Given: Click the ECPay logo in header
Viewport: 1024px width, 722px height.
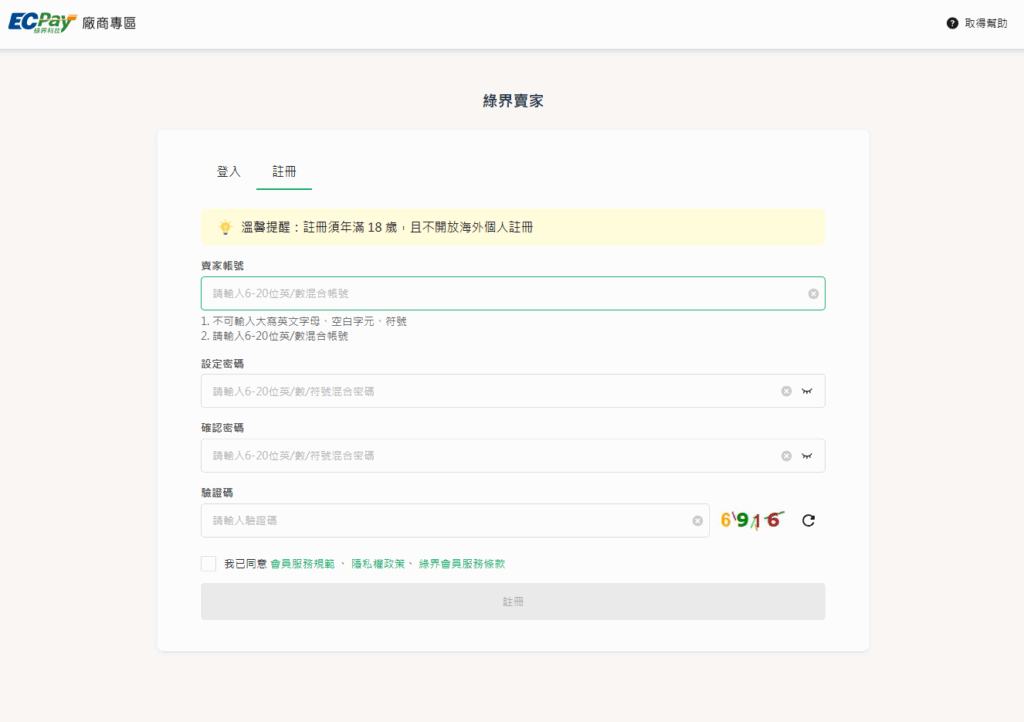Looking at the screenshot, I should click(x=42, y=22).
